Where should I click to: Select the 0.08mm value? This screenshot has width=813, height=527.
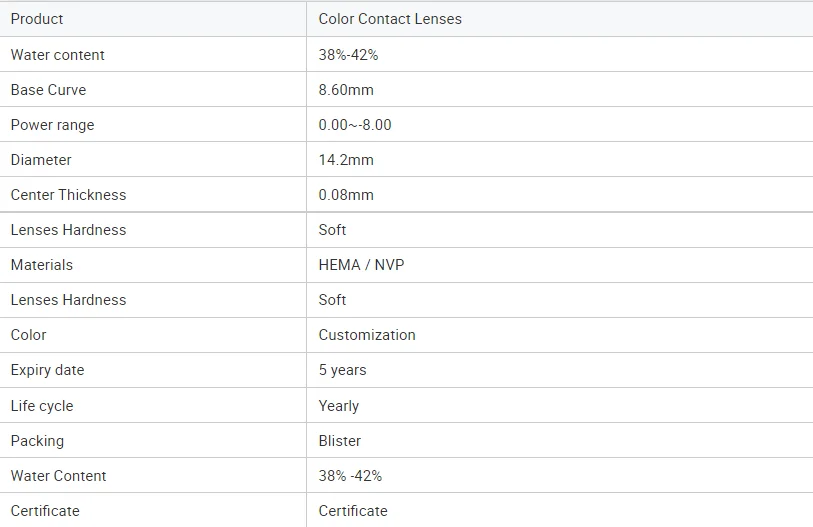(x=346, y=195)
